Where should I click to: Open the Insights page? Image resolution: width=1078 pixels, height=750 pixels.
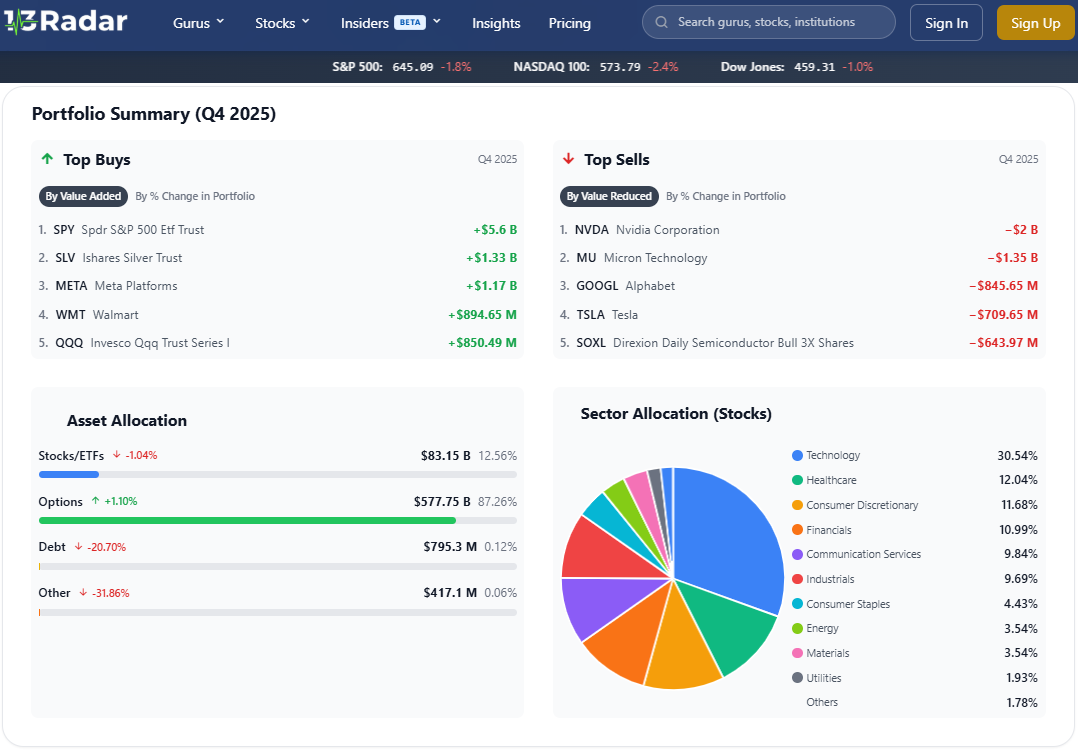(496, 23)
